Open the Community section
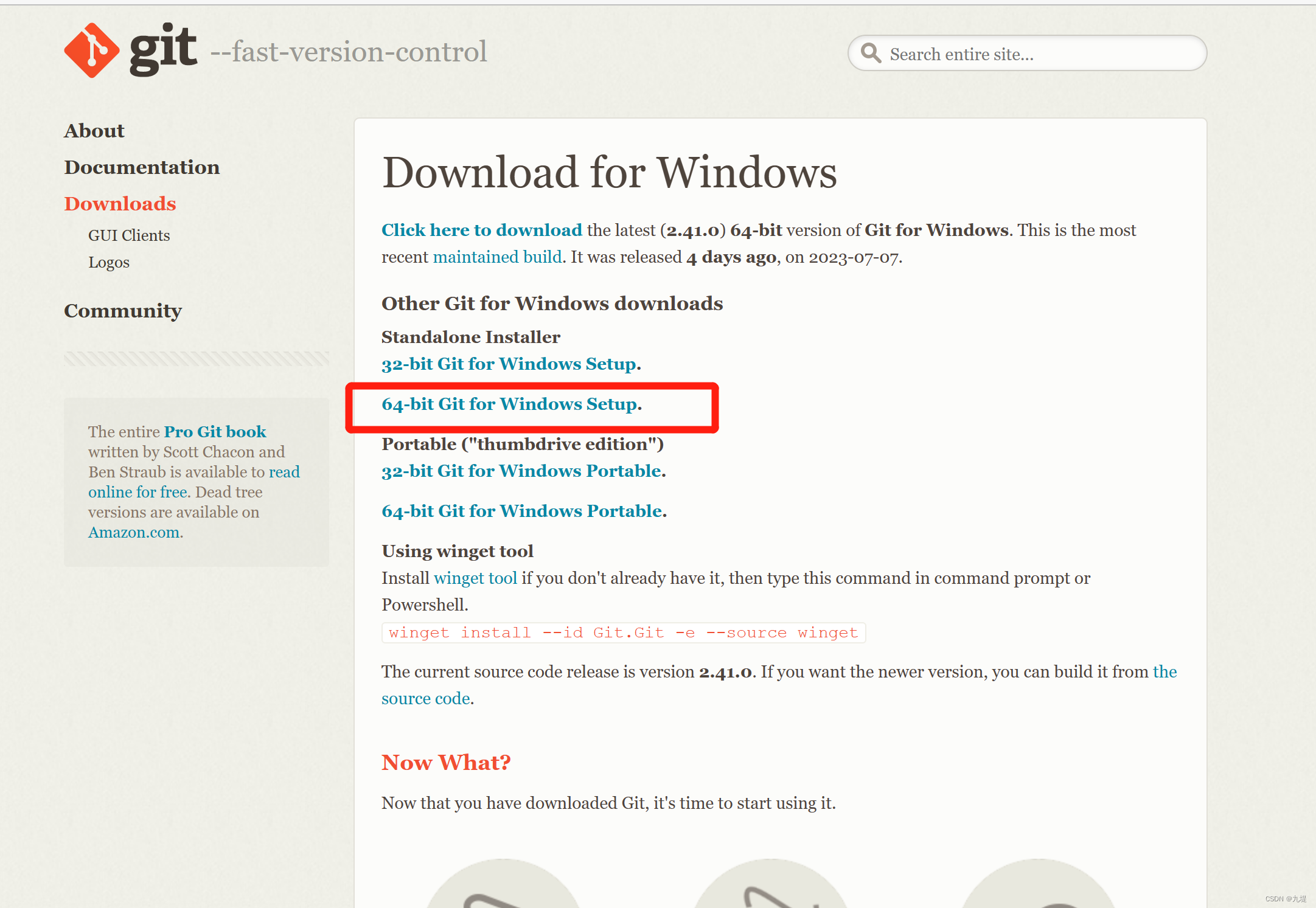The width and height of the screenshot is (1316, 908). (x=123, y=311)
